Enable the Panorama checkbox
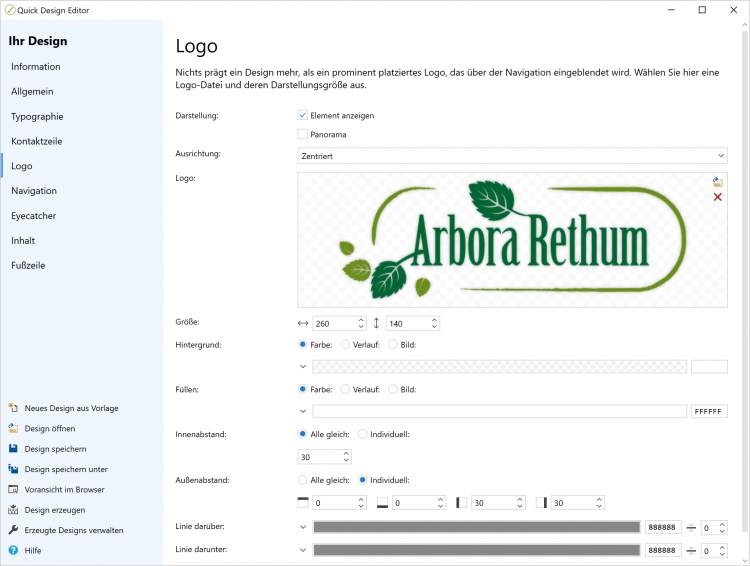Viewport: 750px width, 566px height. point(303,134)
